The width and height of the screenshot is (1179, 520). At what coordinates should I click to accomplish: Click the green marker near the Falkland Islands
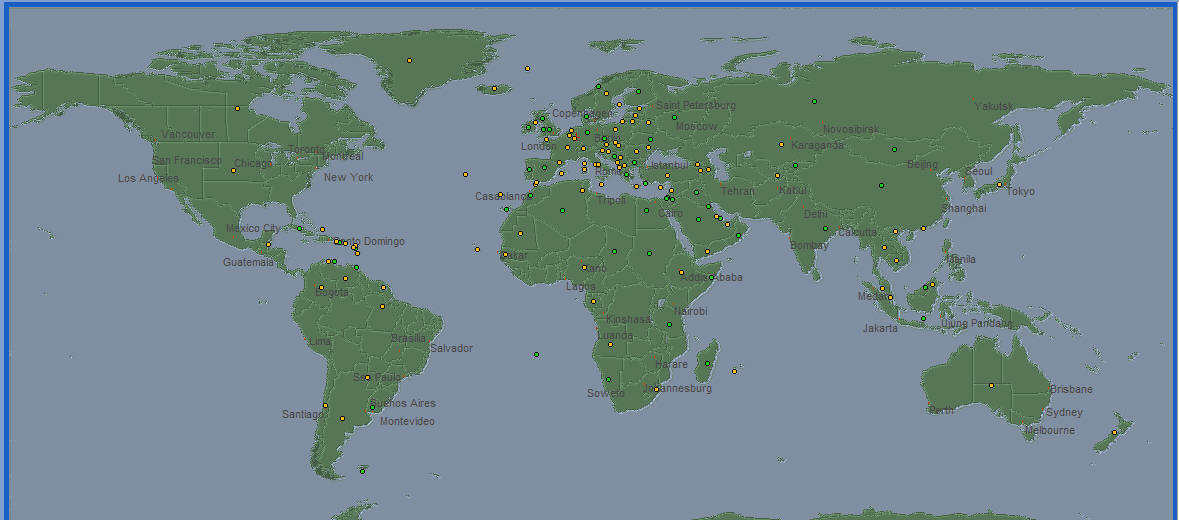tap(362, 470)
